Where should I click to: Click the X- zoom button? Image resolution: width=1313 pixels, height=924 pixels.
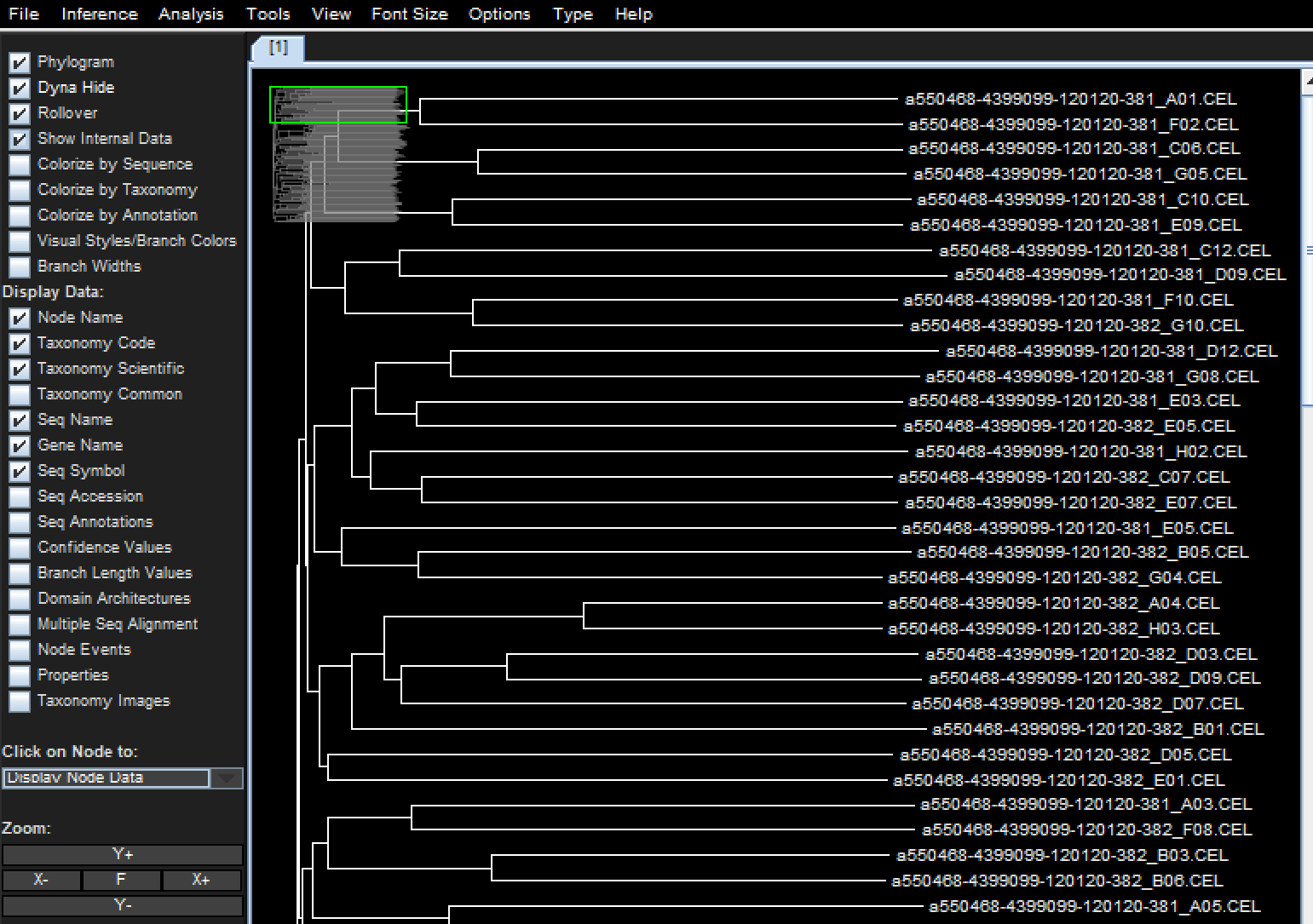42,880
